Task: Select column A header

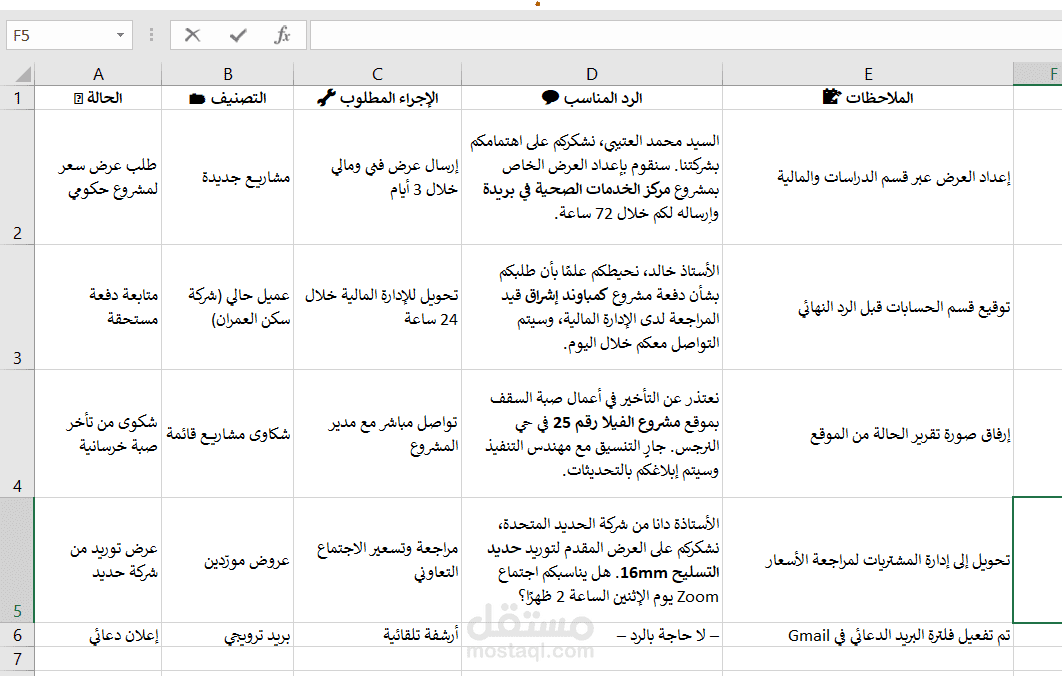Action: (x=98, y=74)
